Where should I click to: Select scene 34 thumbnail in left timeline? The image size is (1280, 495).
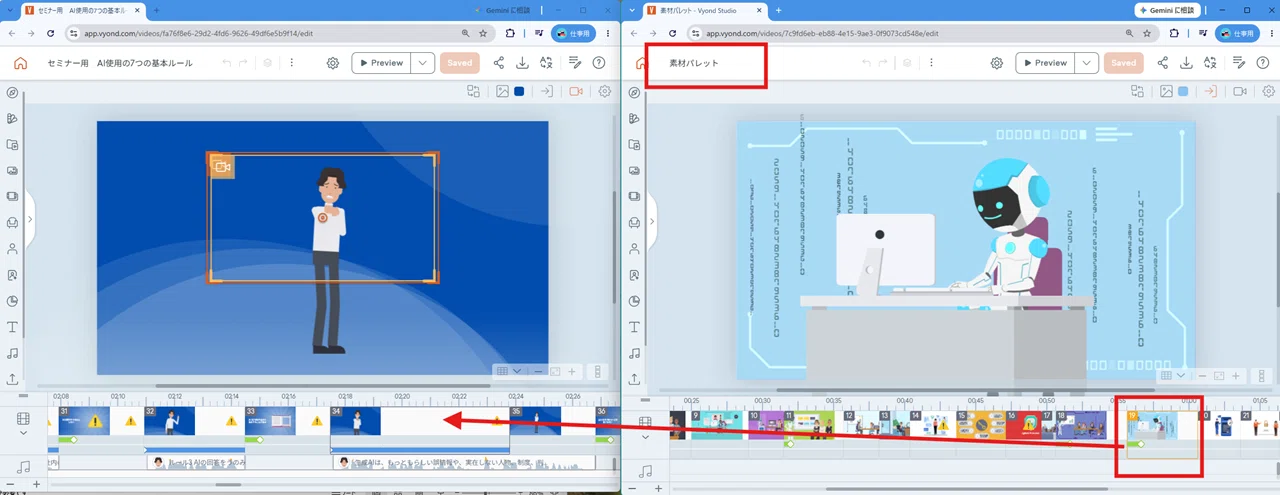[x=355, y=421]
